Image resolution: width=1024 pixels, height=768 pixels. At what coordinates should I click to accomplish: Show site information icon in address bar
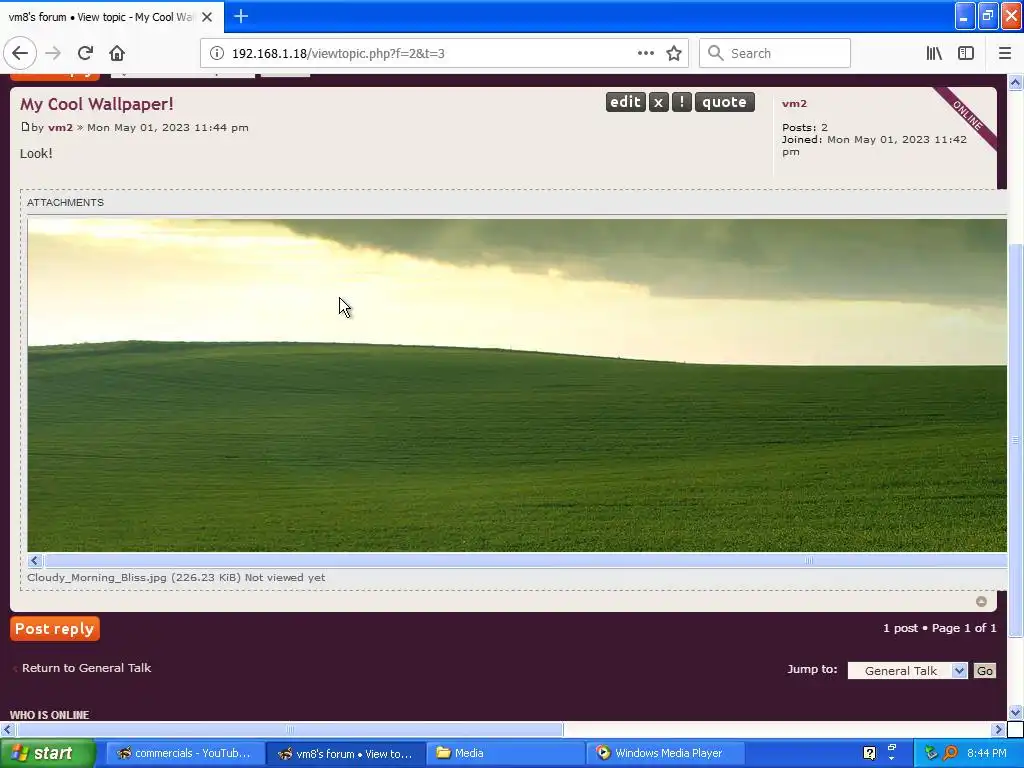(x=217, y=53)
